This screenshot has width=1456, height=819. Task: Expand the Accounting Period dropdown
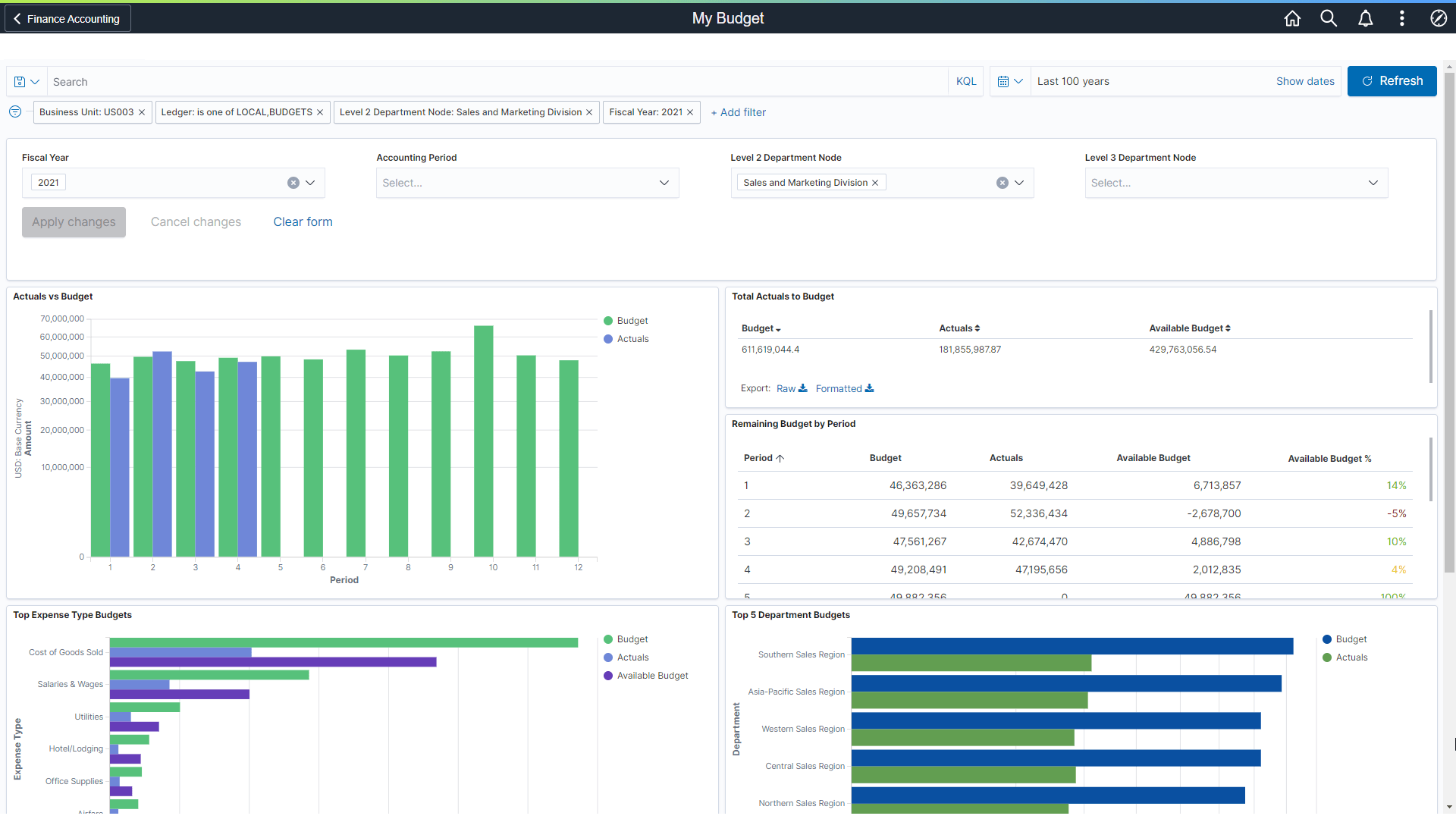[x=664, y=183]
